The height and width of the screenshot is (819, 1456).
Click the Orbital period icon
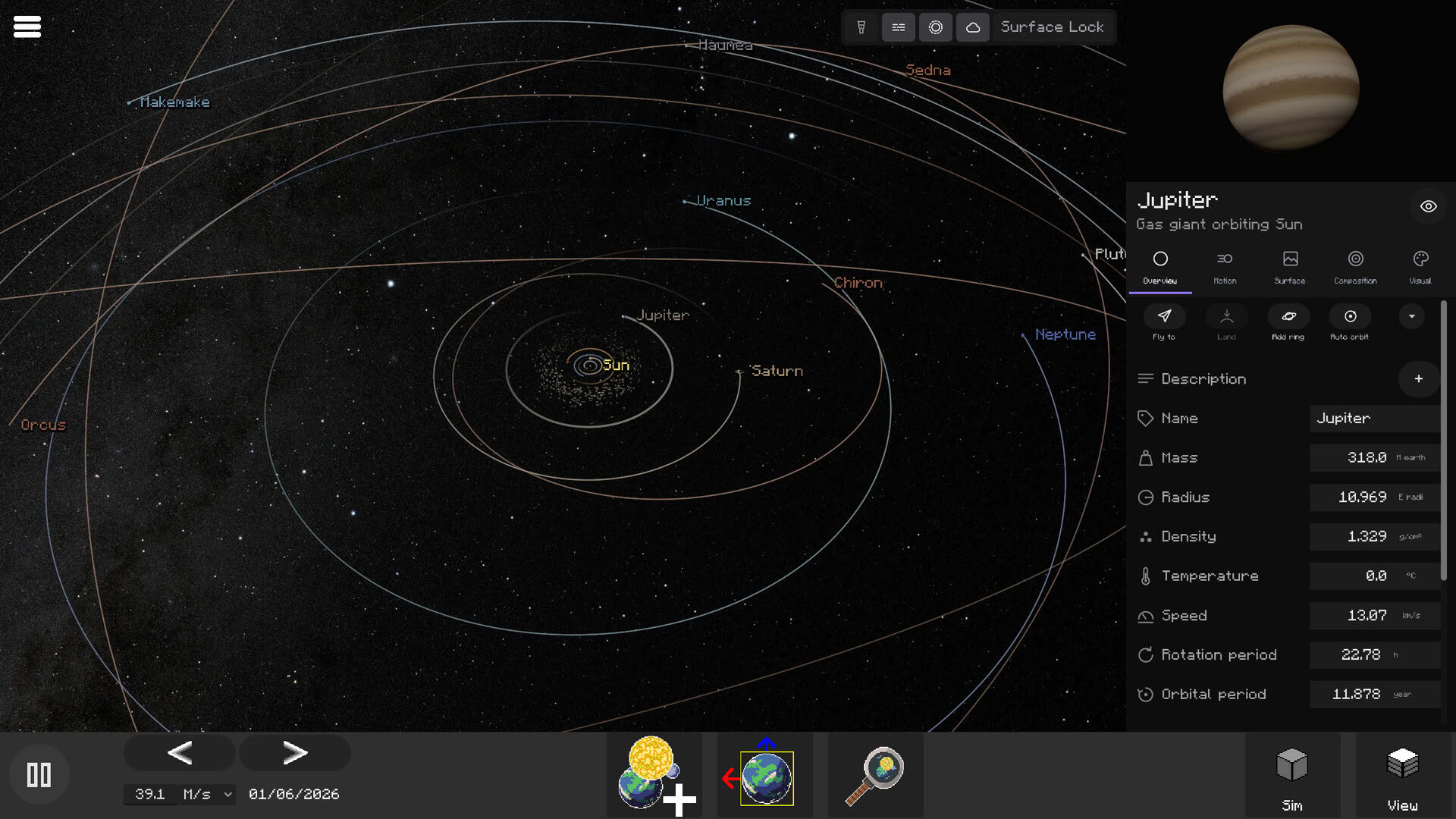1145,695
